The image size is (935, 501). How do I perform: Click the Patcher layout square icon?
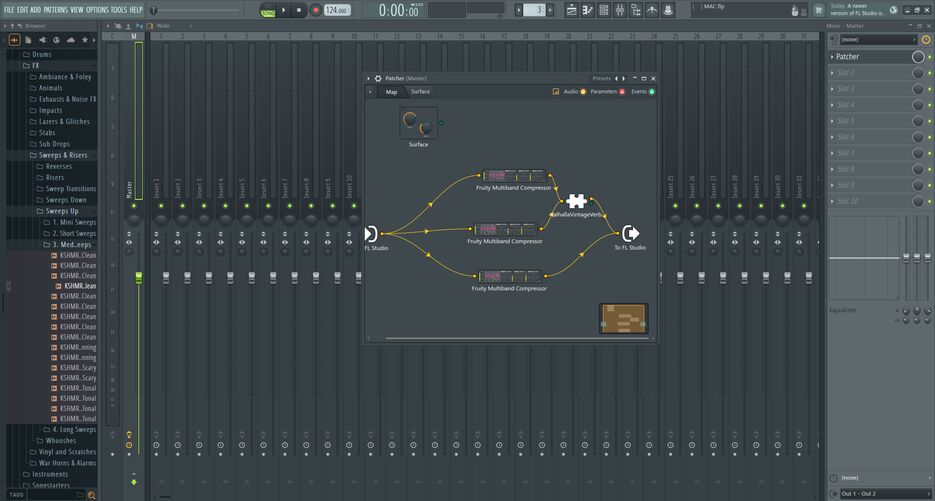tap(556, 92)
